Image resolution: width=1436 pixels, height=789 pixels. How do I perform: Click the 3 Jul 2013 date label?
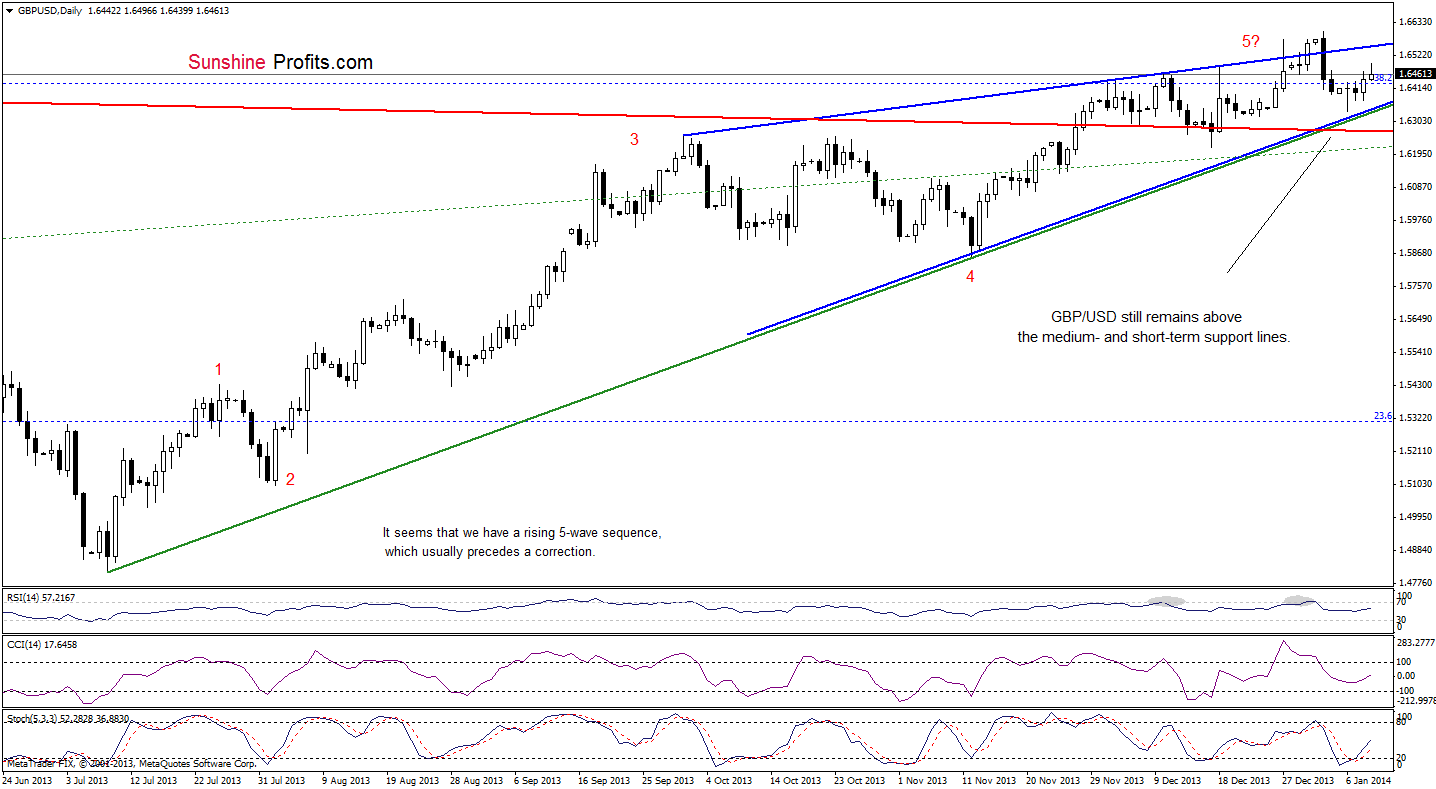[88, 779]
